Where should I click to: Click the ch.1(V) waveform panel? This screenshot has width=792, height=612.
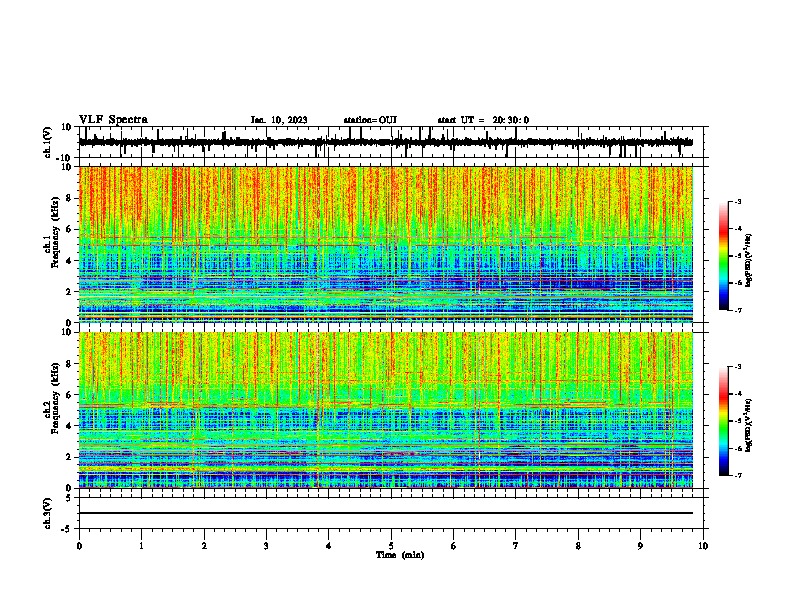(393, 142)
